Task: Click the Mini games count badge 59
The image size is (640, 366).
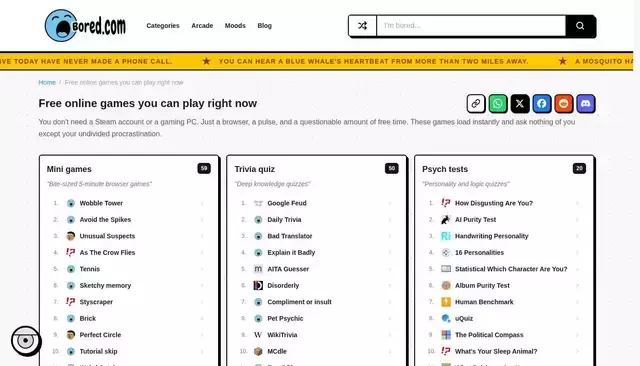Action: coord(204,169)
